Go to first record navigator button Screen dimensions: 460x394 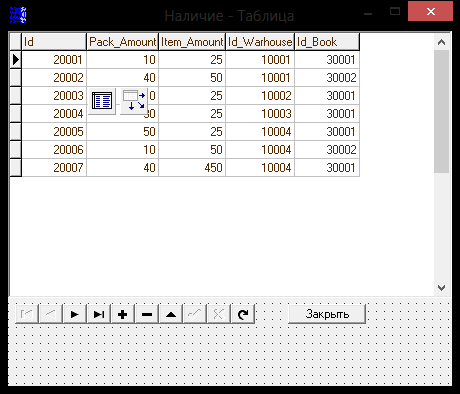[27, 314]
